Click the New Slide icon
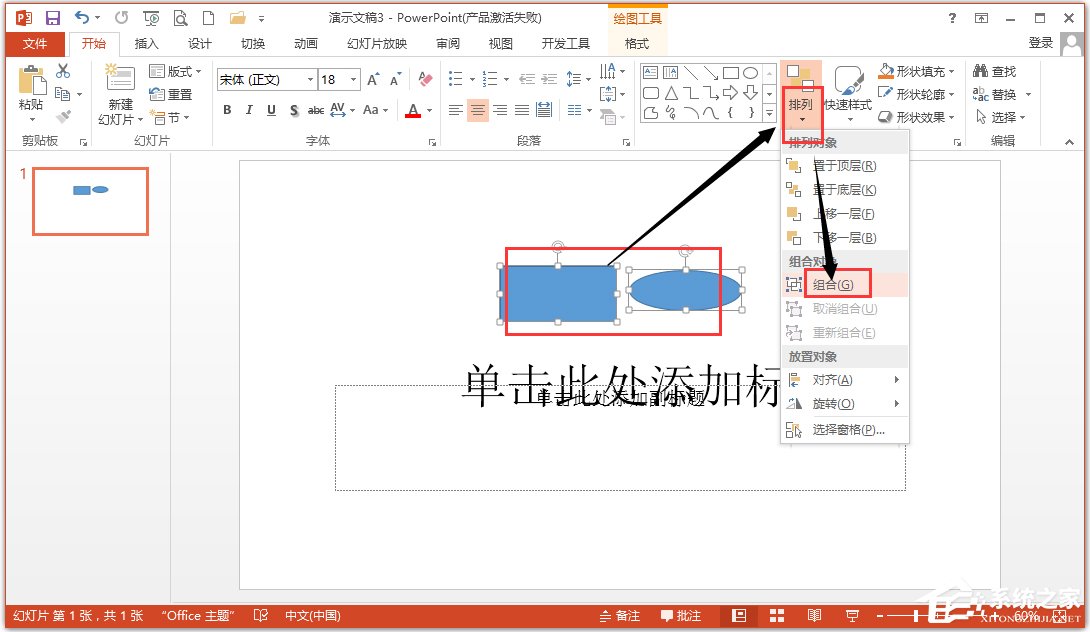Image resolution: width=1090 pixels, height=632 pixels. tap(120, 79)
